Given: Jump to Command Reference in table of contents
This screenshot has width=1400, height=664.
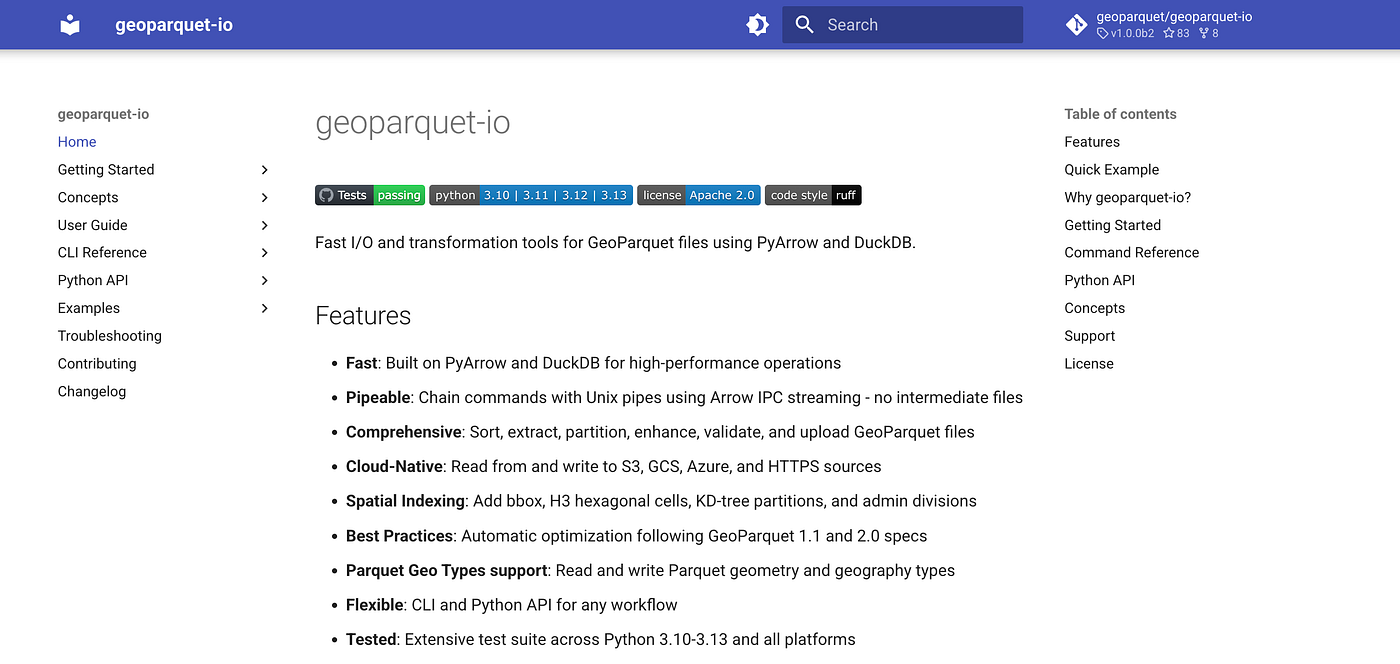Looking at the screenshot, I should tap(1132, 253).
